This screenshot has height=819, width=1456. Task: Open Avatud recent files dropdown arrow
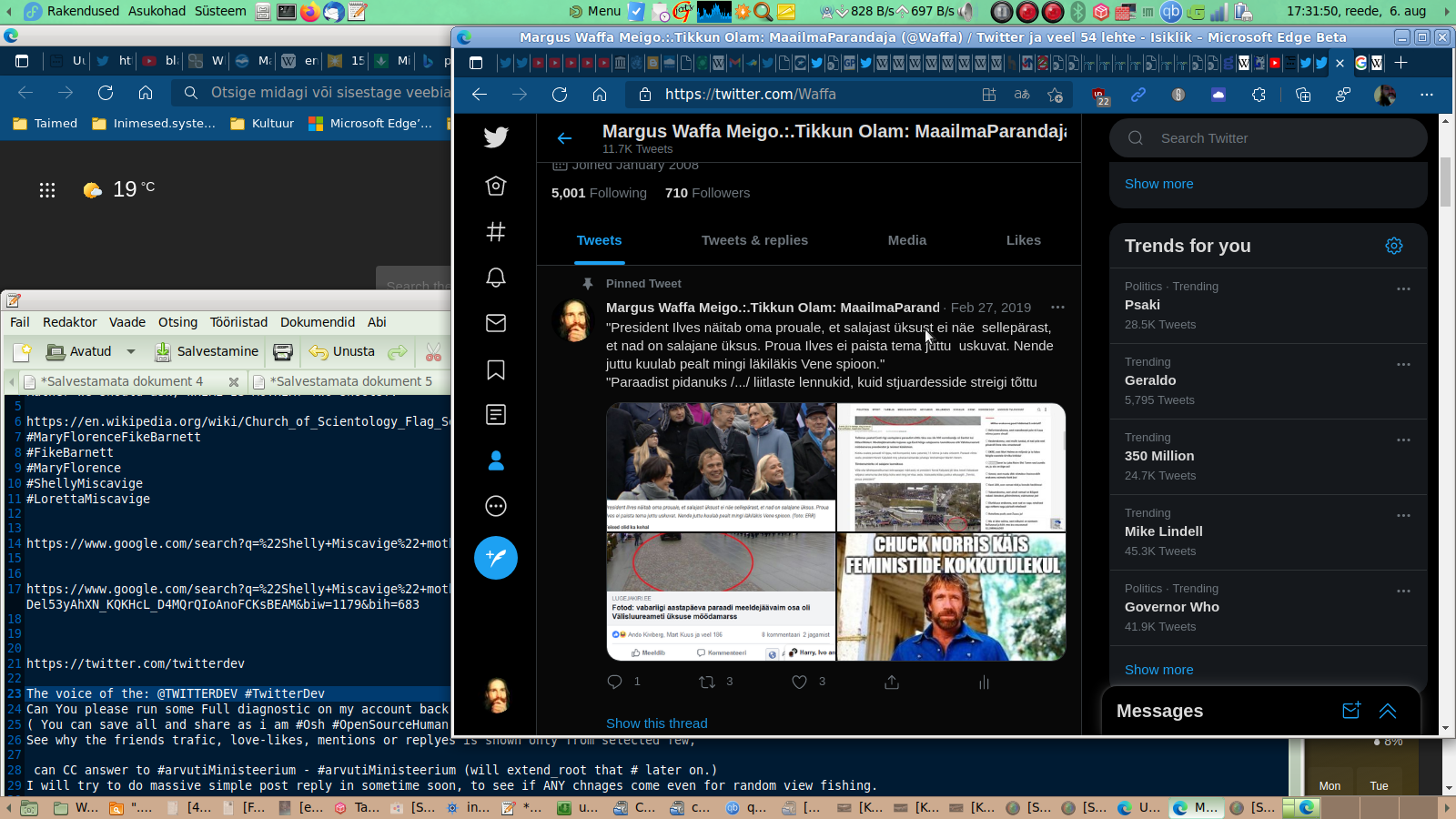(x=131, y=351)
